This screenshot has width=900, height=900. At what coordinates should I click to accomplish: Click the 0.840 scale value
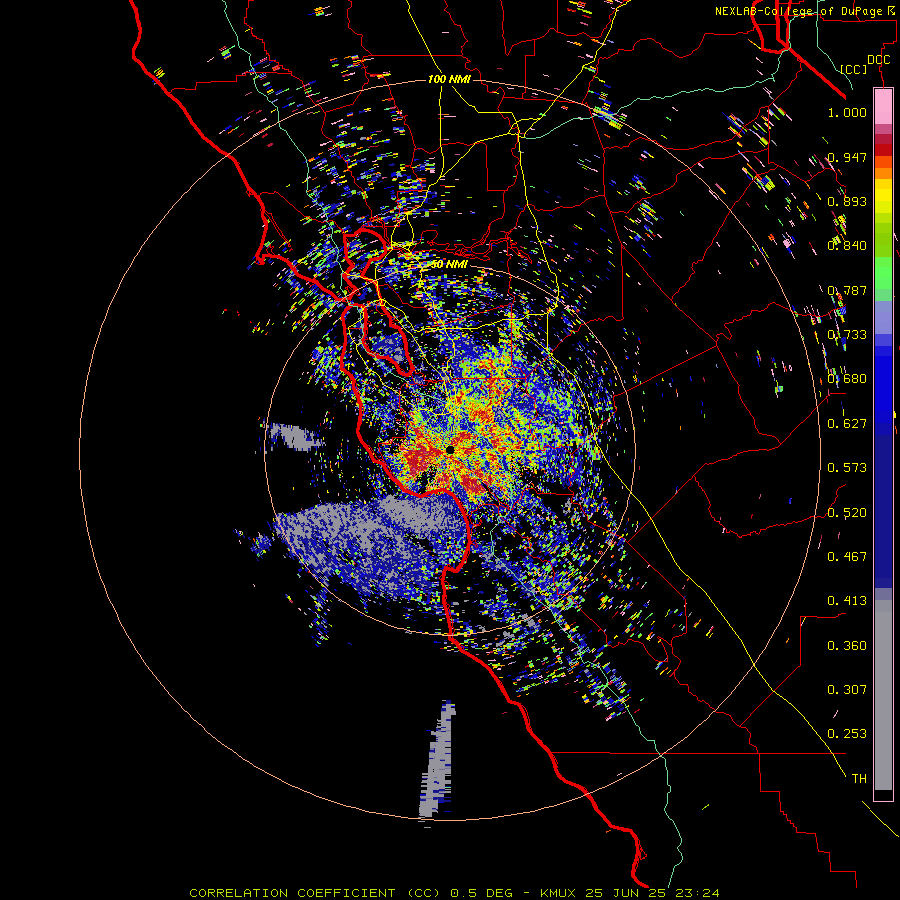pos(847,246)
